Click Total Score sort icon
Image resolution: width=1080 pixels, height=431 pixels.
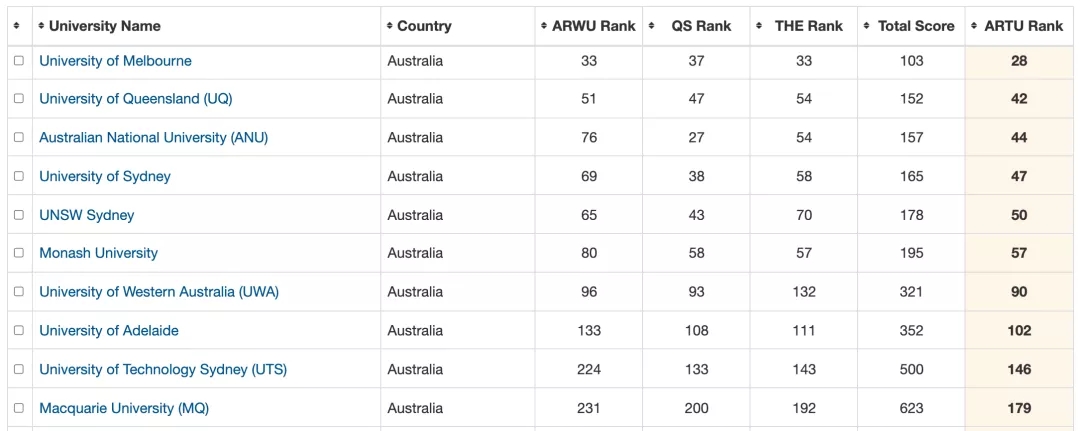pyautogui.click(x=867, y=26)
